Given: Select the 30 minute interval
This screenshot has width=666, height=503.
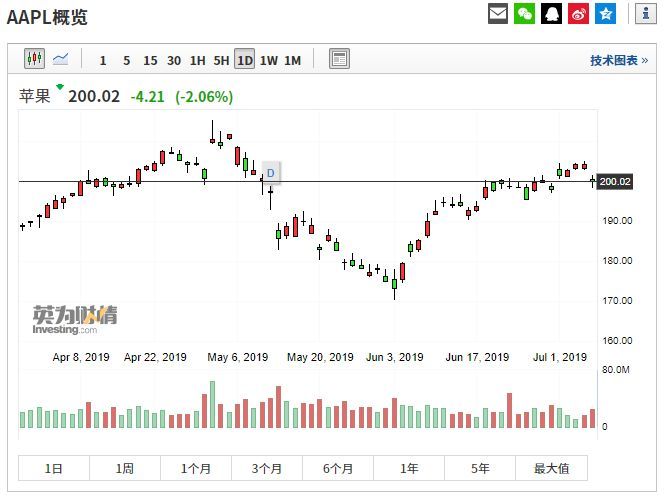Looking at the screenshot, I should coord(174,60).
